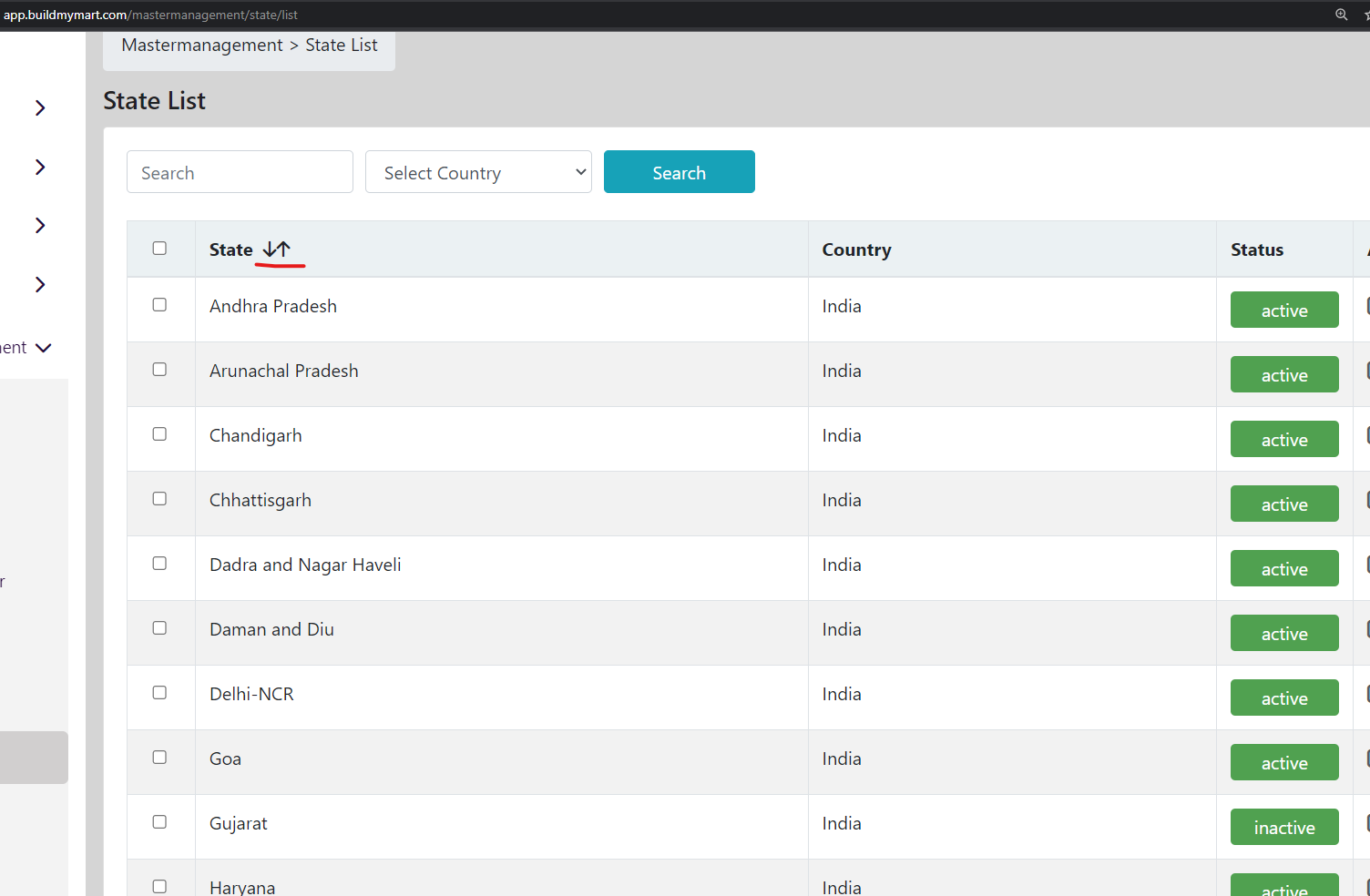Check the Haryana row checkbox
The height and width of the screenshot is (896, 1370).
click(x=159, y=887)
